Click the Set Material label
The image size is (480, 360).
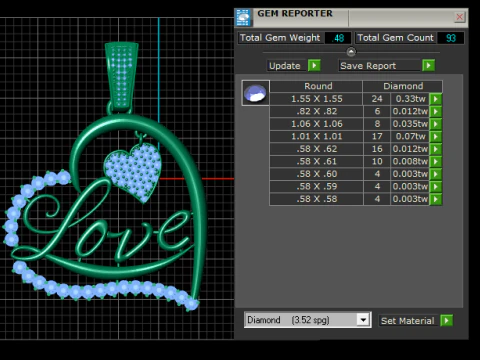[x=408, y=321]
